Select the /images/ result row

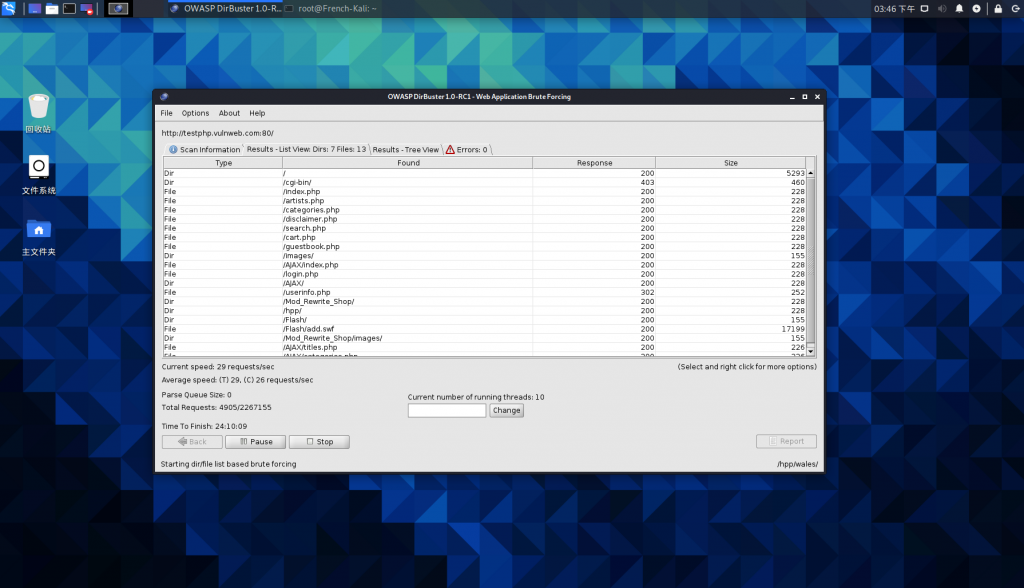point(485,255)
